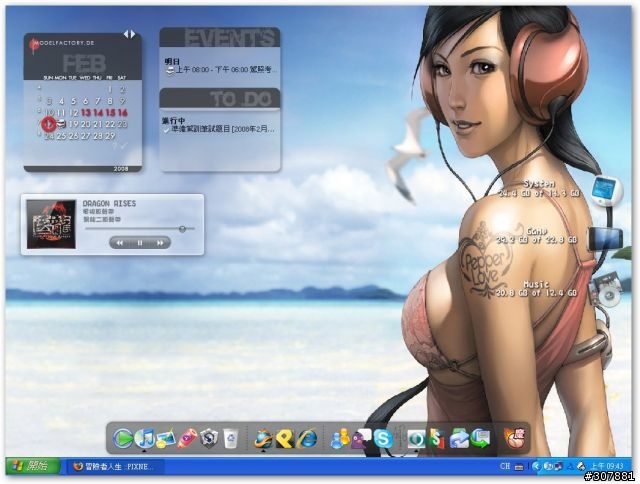Viewport: 640px width, 484px height.
Task: Open the System drive icon on the right
Action: 607,191
